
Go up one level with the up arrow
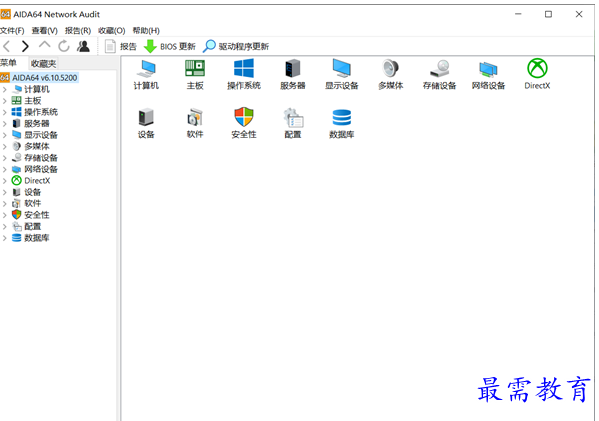tap(45, 45)
